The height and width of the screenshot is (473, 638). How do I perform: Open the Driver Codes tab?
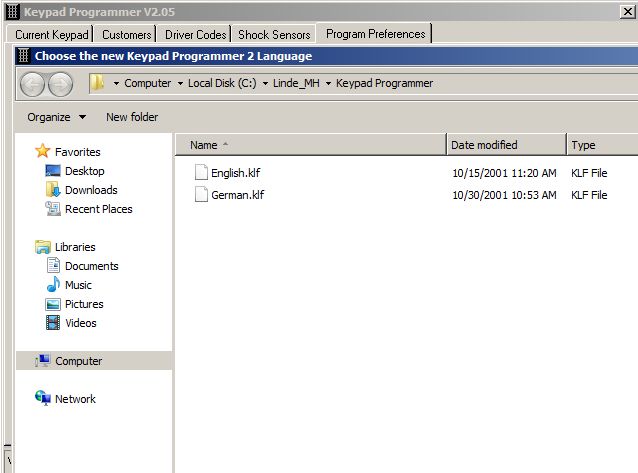click(x=195, y=35)
